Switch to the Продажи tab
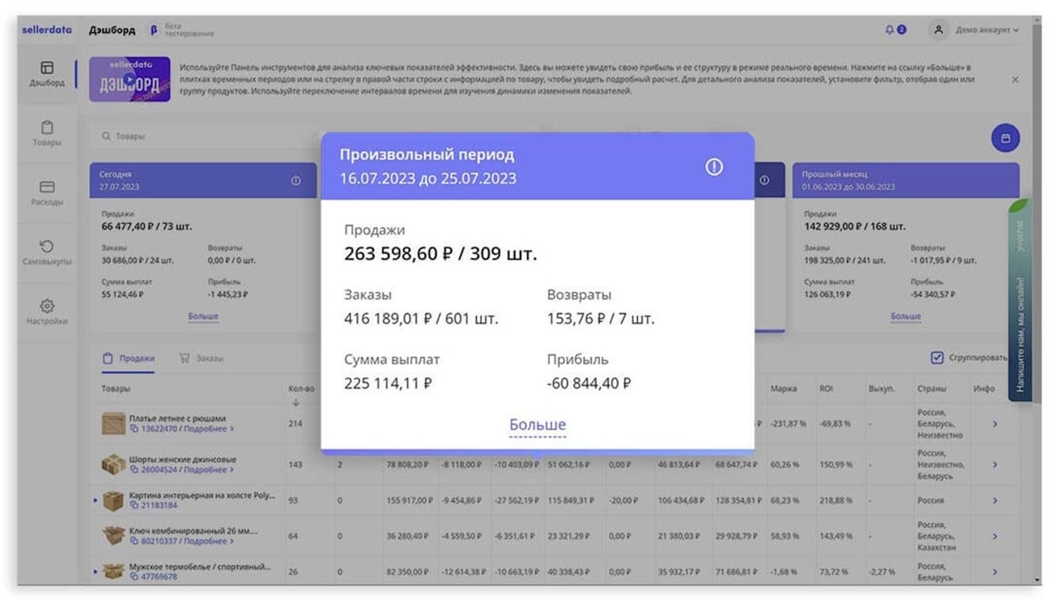 pos(129,358)
